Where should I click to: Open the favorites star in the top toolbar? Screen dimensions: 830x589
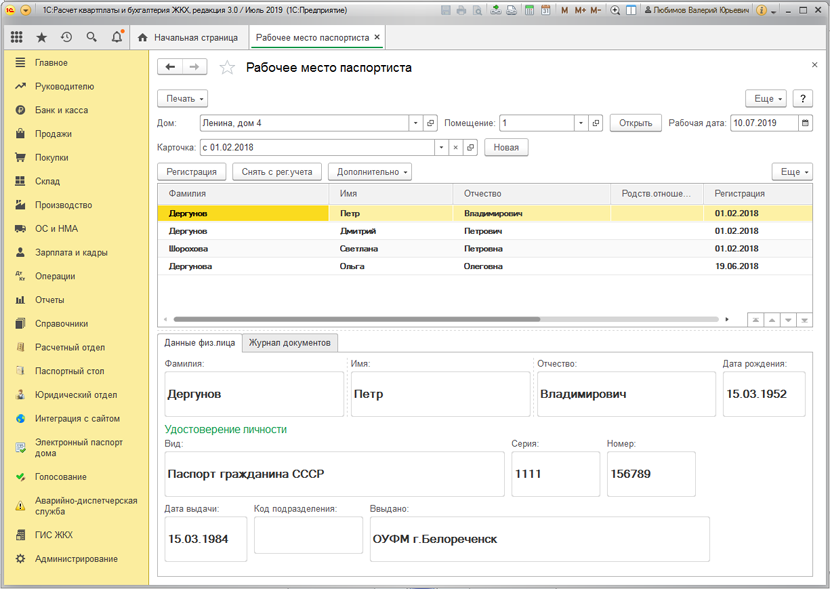[x=42, y=37]
